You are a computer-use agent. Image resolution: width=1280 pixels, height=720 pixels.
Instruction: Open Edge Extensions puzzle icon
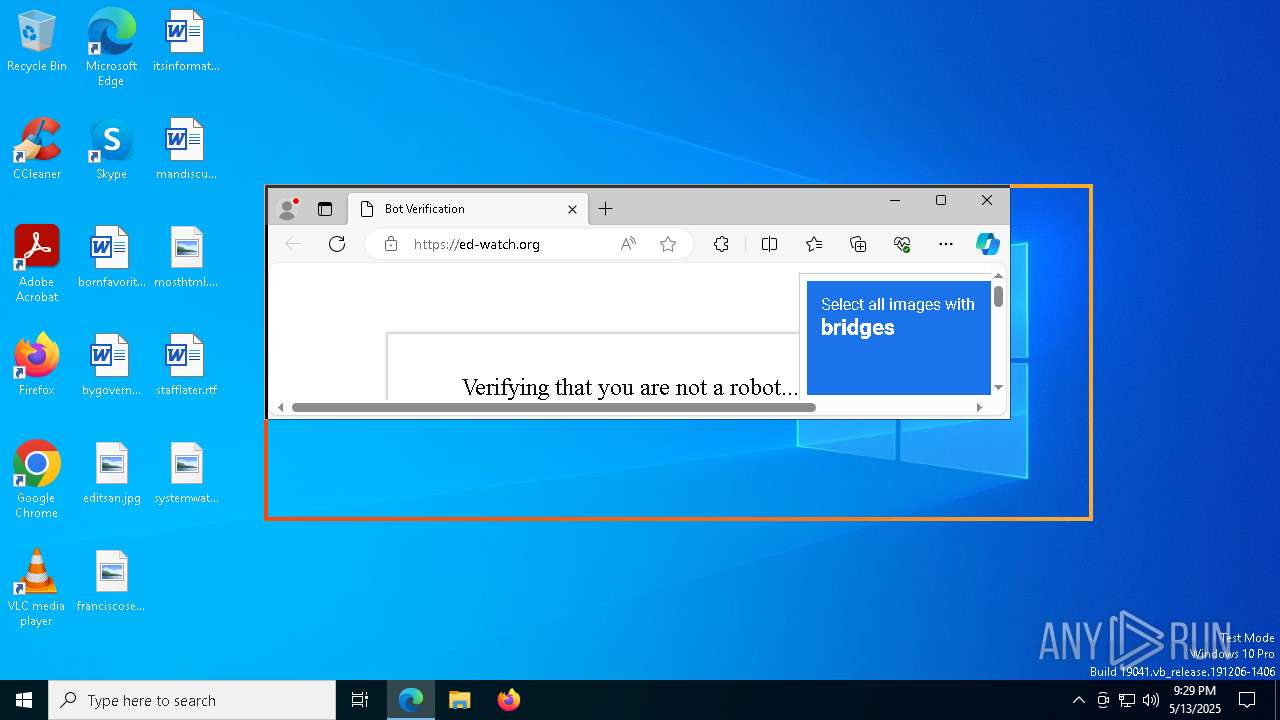pos(721,244)
